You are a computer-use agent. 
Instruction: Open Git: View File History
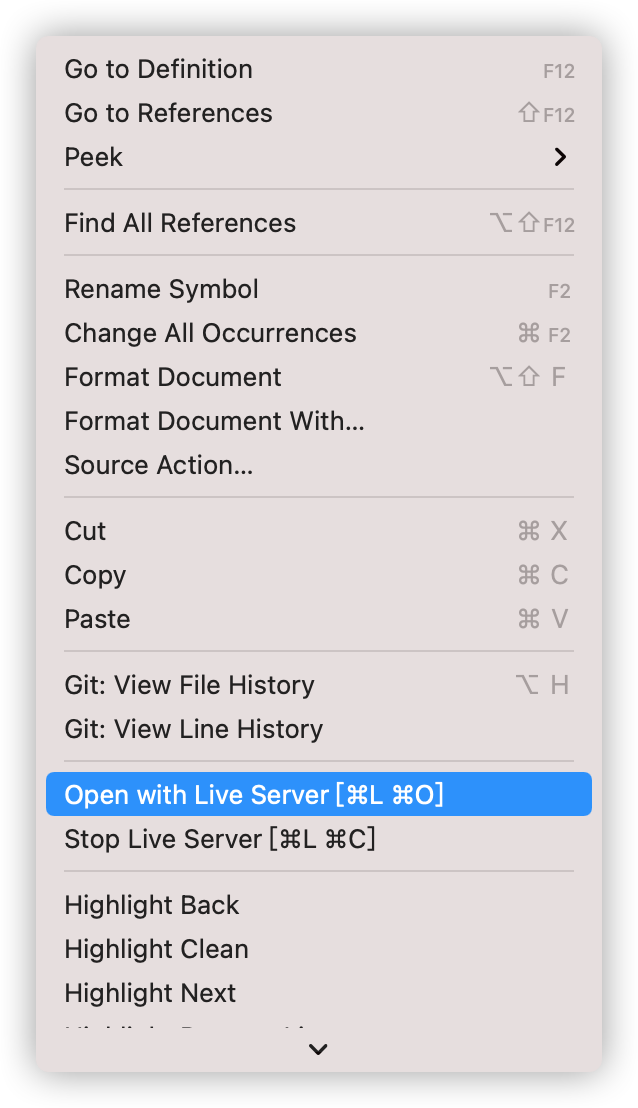319,685
